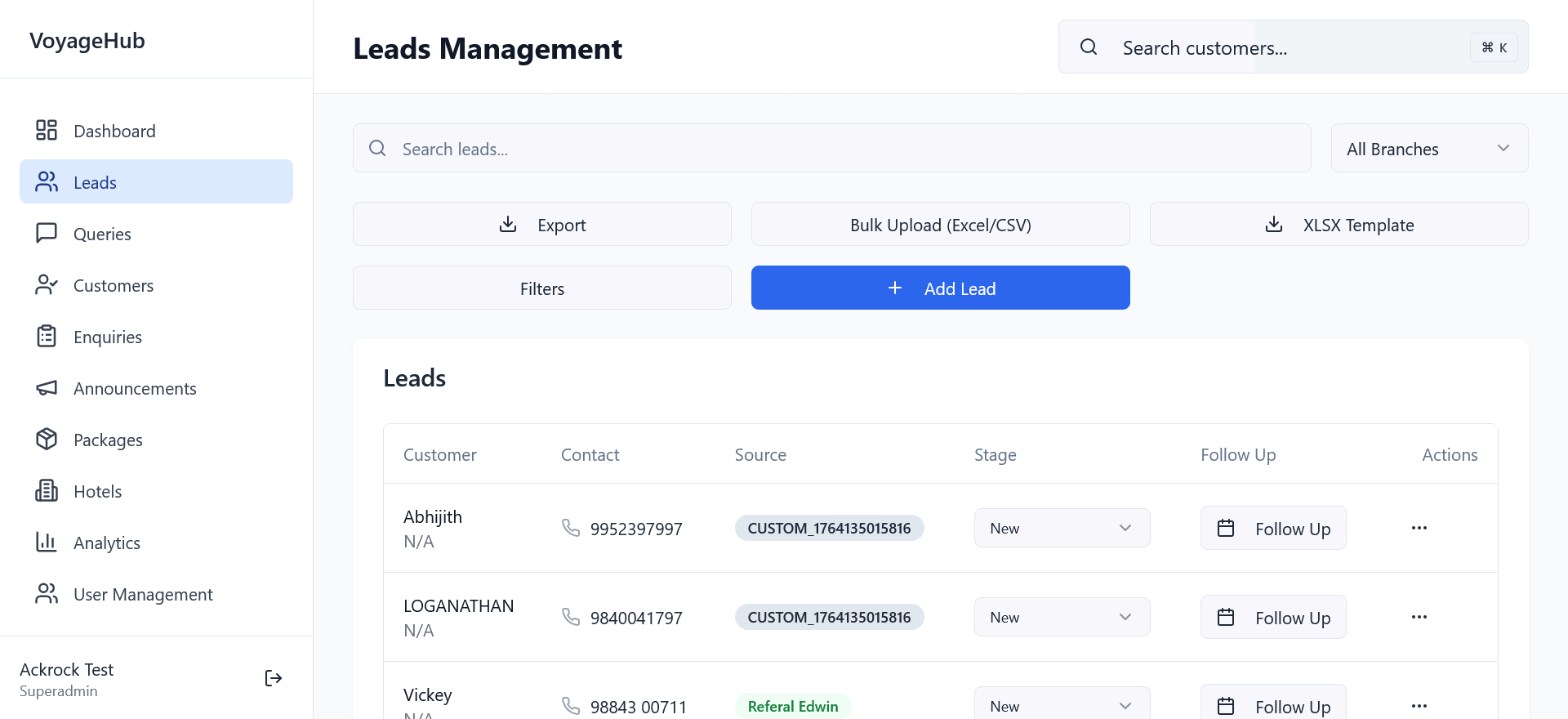Open the Stage dropdown for LOGANATHAN
Image resolution: width=1568 pixels, height=719 pixels.
(x=1062, y=617)
